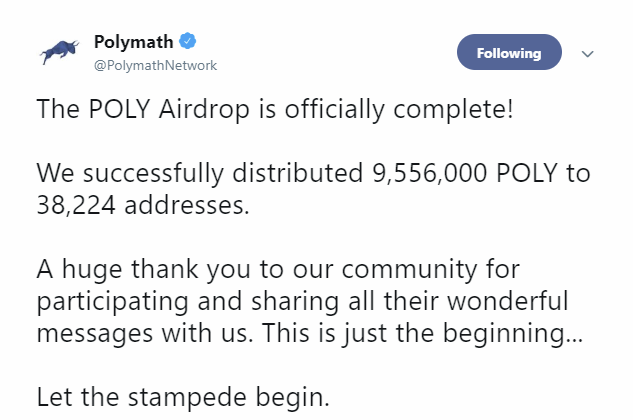
Task: Expand the tweet options chevron
Action: pos(587,53)
